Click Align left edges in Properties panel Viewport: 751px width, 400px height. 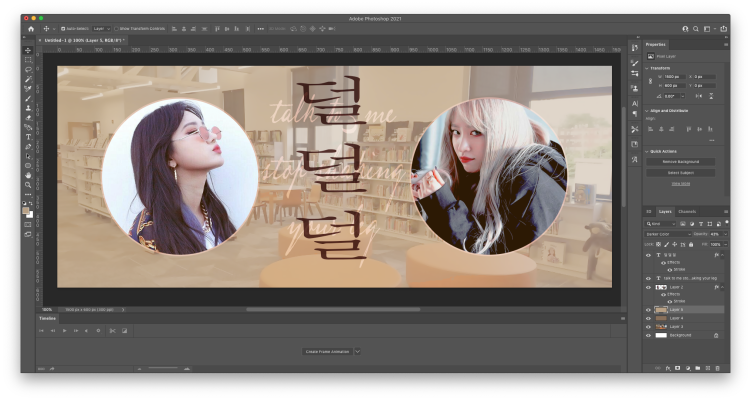point(650,129)
